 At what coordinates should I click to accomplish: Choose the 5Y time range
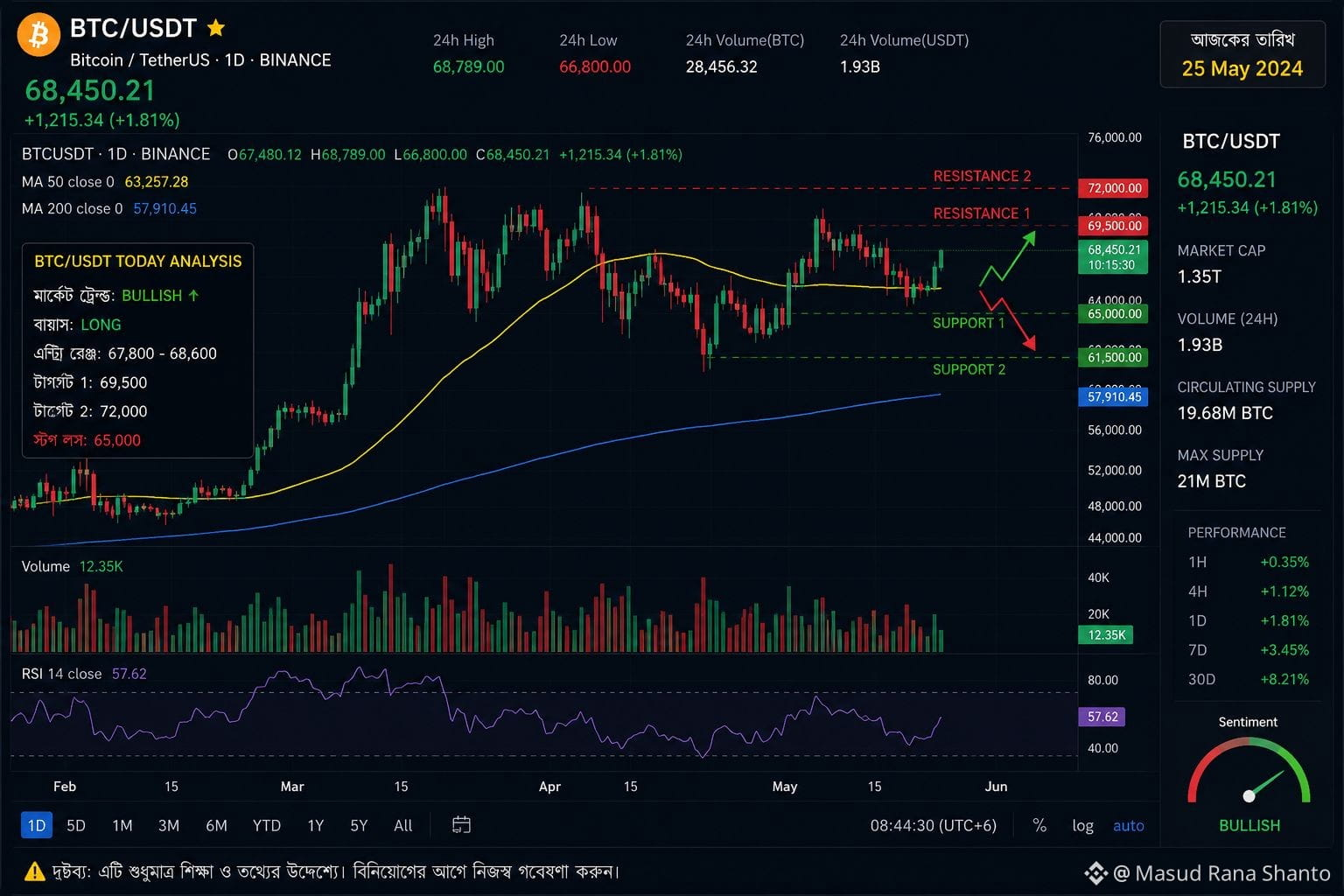(359, 825)
